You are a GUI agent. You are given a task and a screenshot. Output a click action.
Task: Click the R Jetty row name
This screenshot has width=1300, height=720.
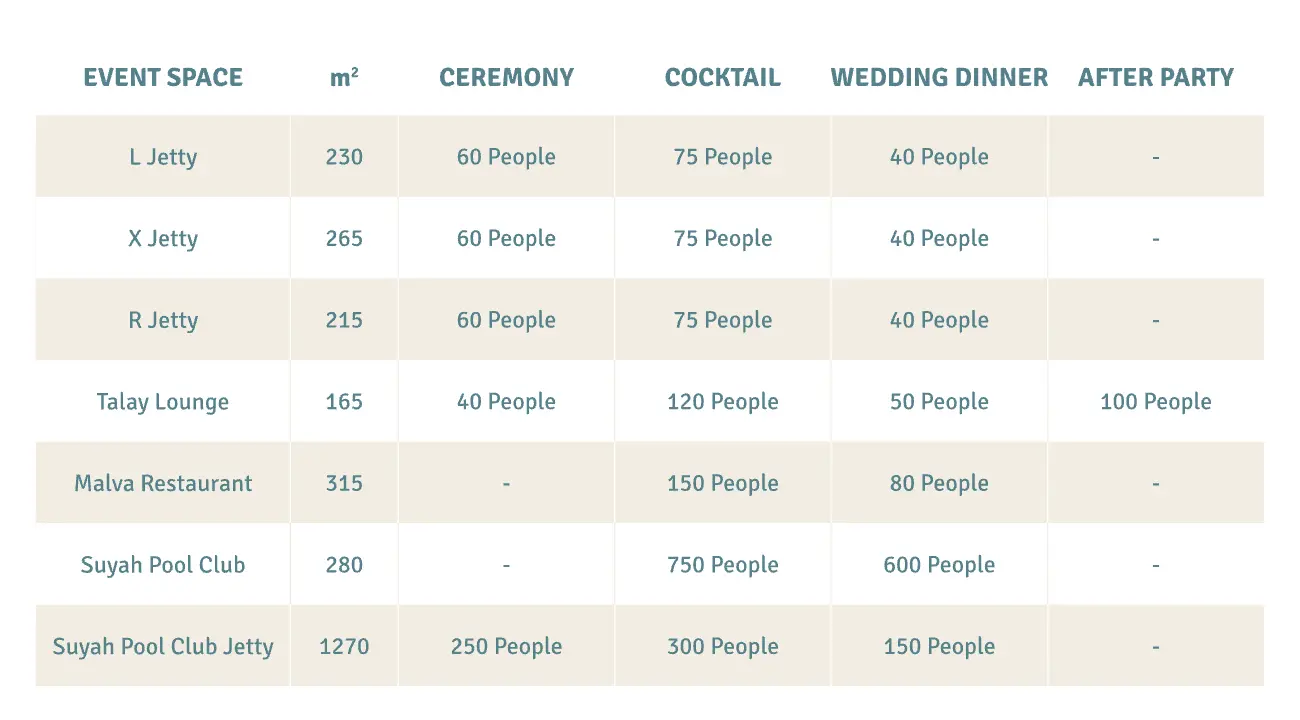(163, 321)
